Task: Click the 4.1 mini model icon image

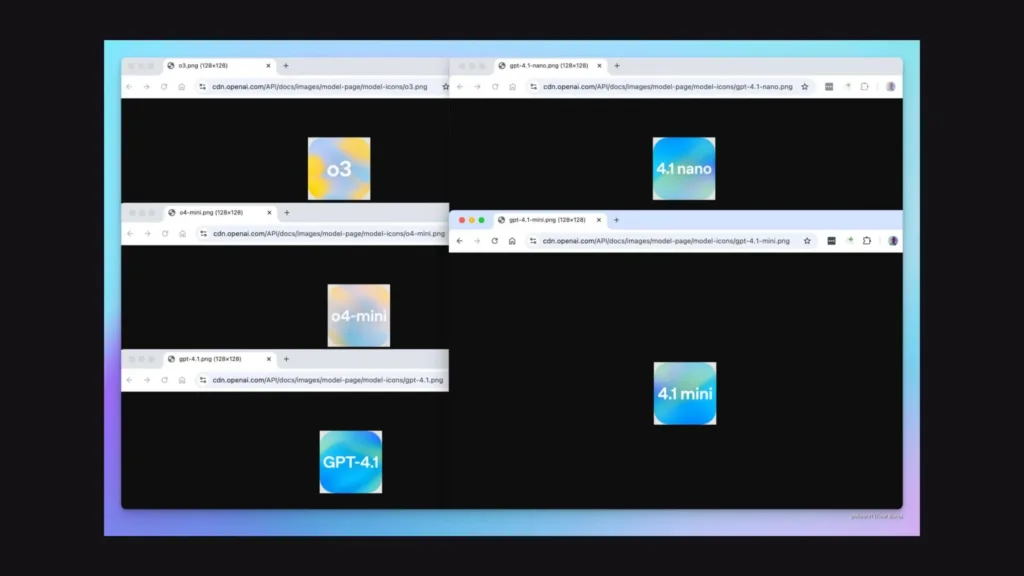Action: (x=684, y=393)
